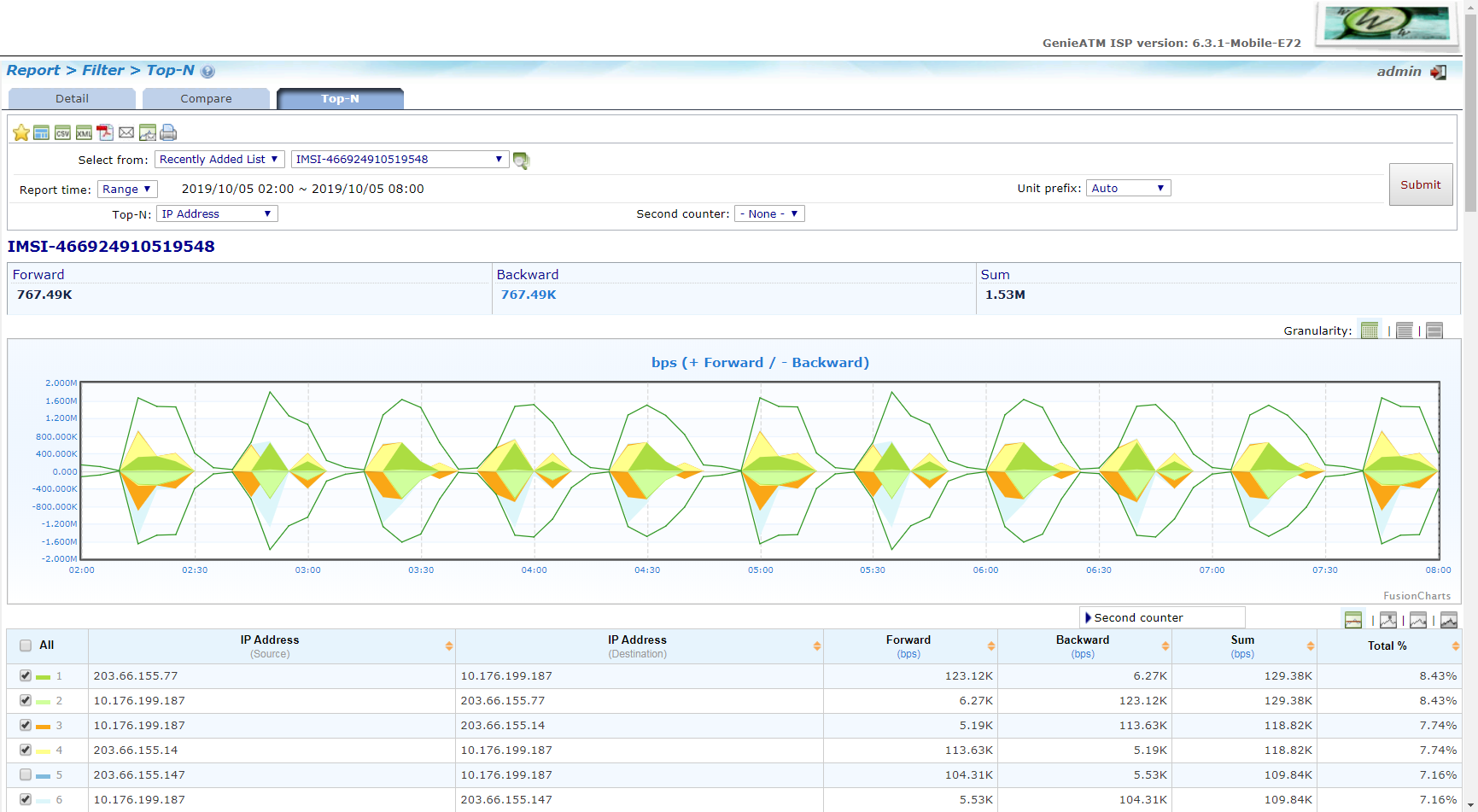Select the medium granularity icon
Image resolution: width=1478 pixels, height=812 pixels.
(x=1405, y=330)
